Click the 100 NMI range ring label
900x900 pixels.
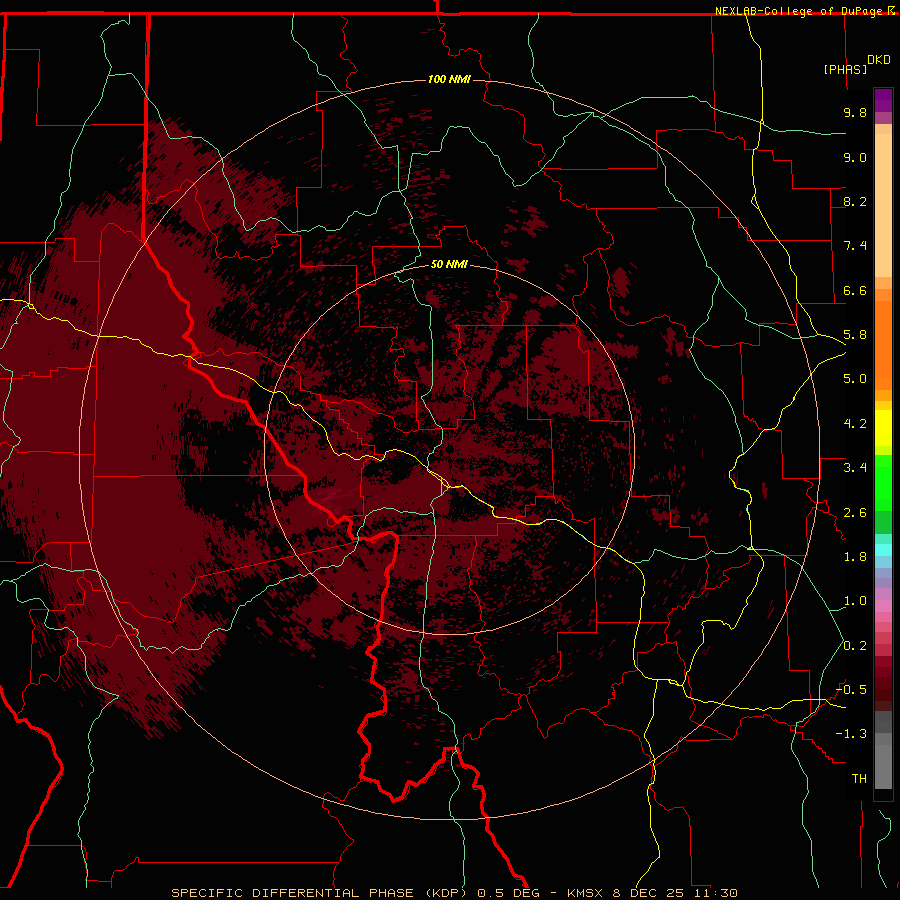tap(449, 79)
